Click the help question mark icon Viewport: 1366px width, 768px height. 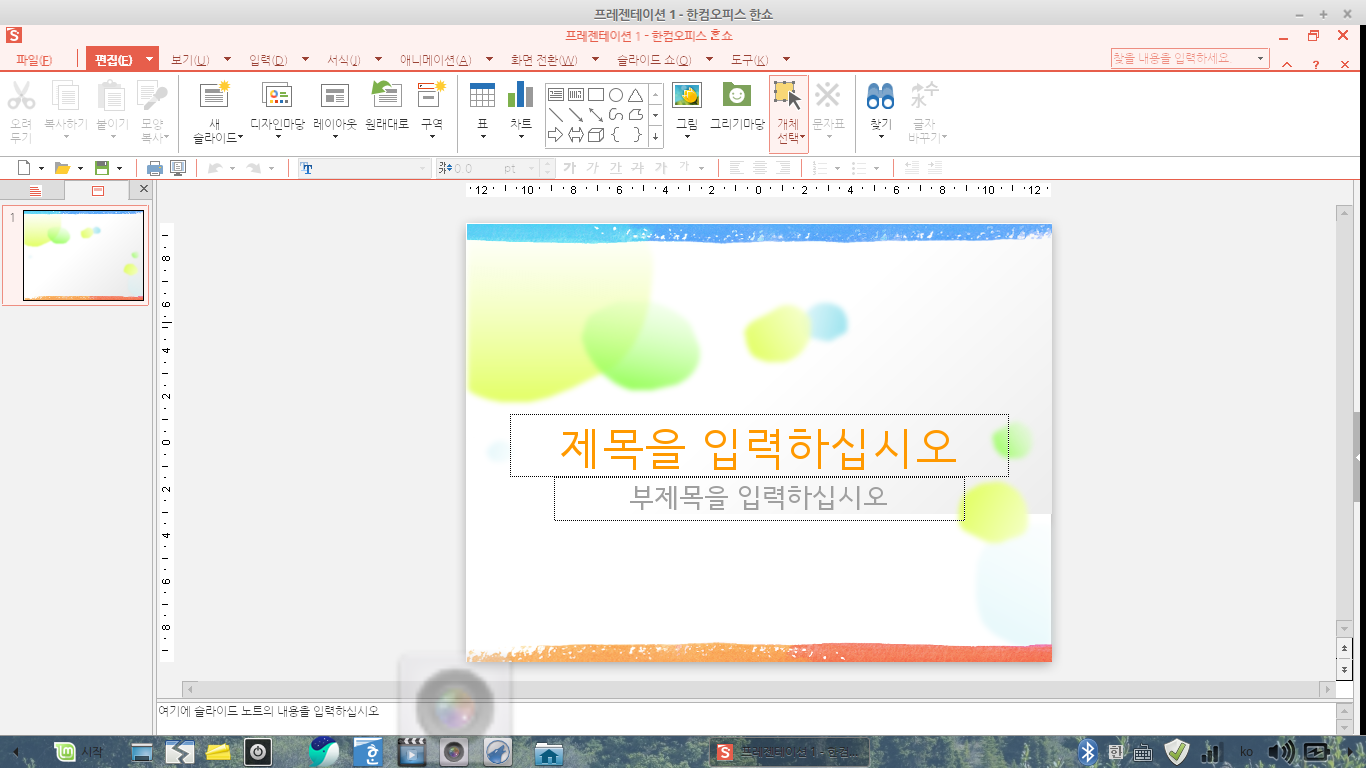coord(1316,64)
